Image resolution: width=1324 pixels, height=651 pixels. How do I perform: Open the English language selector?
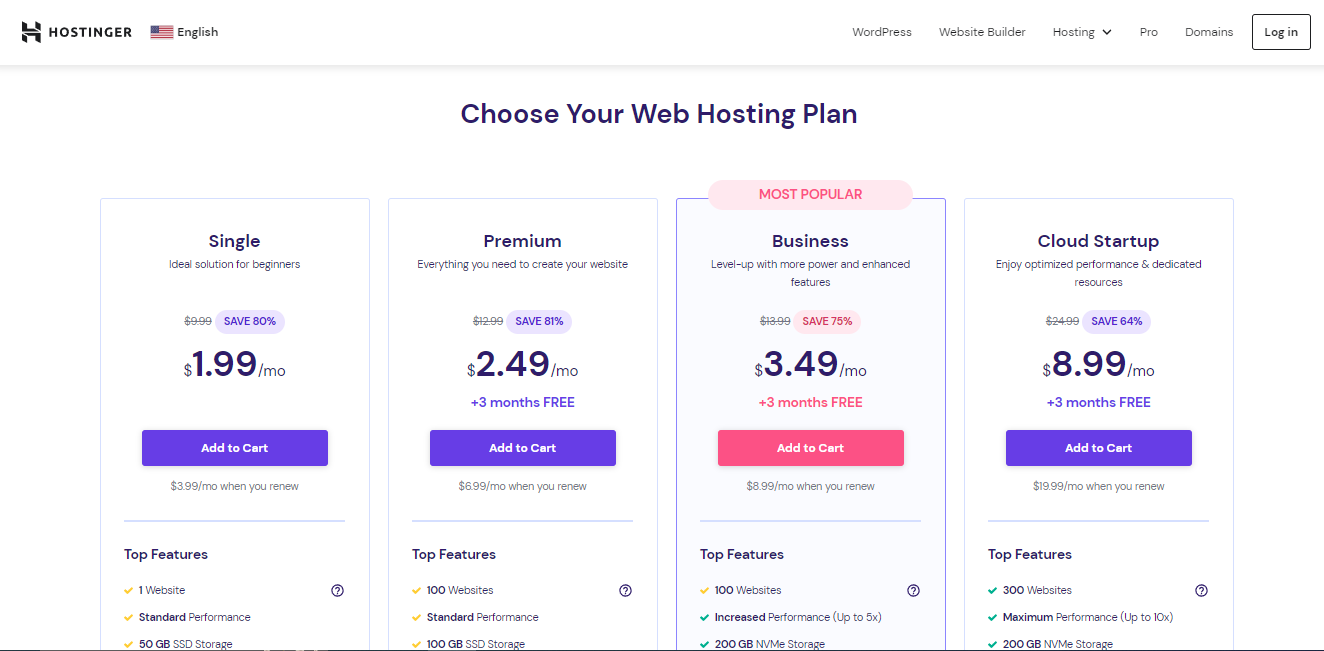(197, 32)
